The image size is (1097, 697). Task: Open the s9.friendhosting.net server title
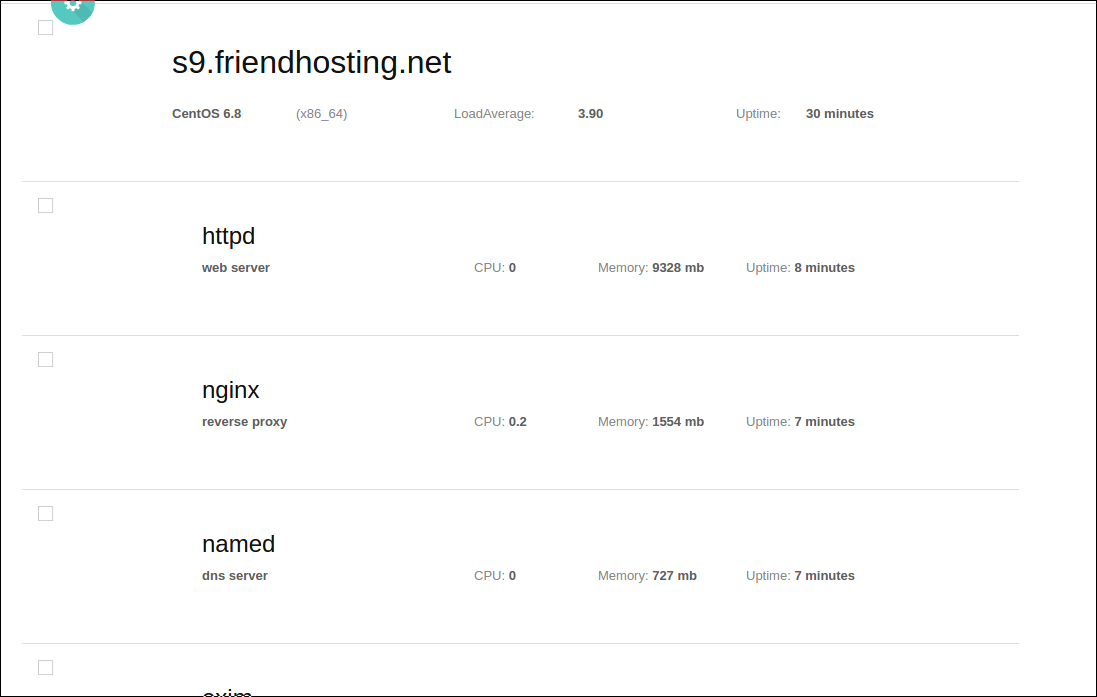tap(311, 62)
